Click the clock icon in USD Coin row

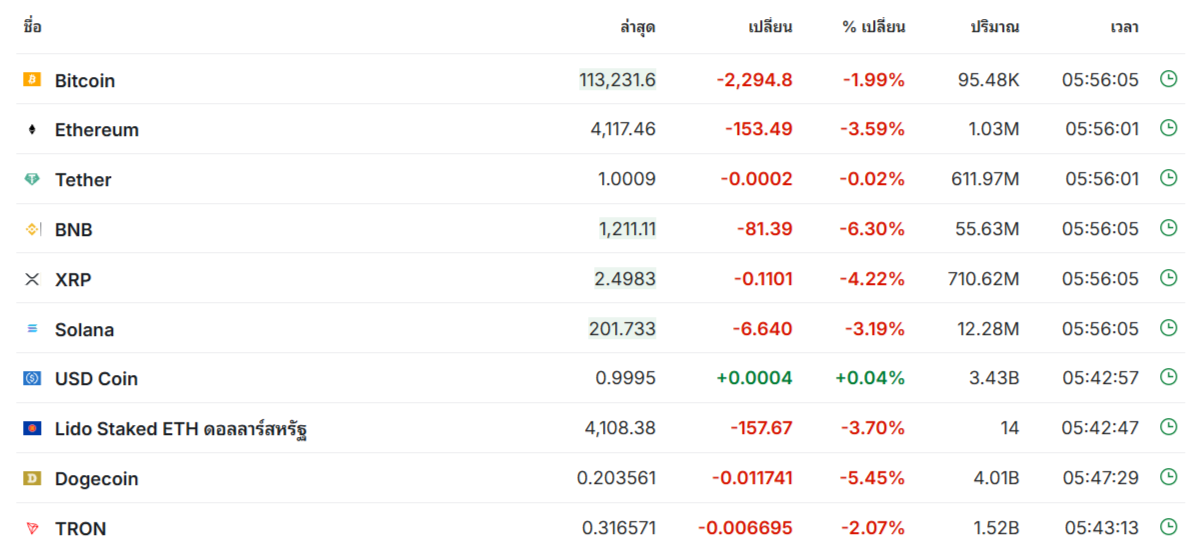click(x=1168, y=378)
